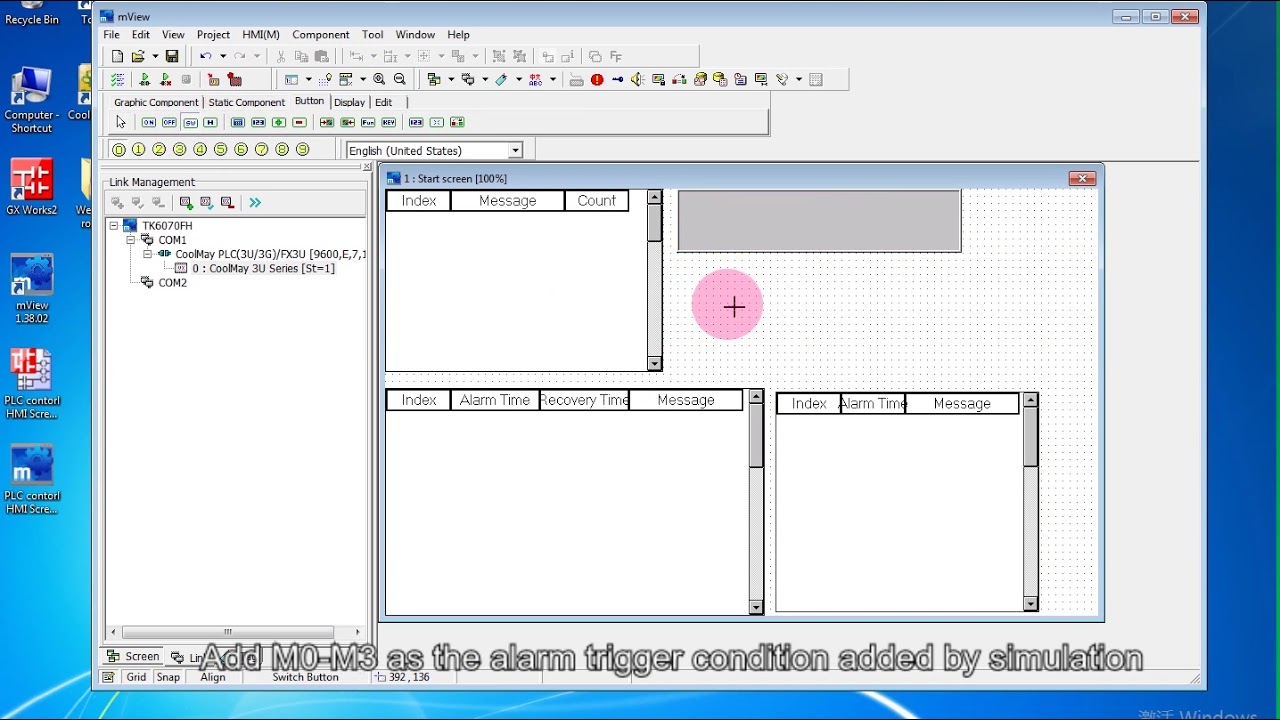Image resolution: width=1280 pixels, height=720 pixels.
Task: Open the HMI(M) menu
Action: 261,35
